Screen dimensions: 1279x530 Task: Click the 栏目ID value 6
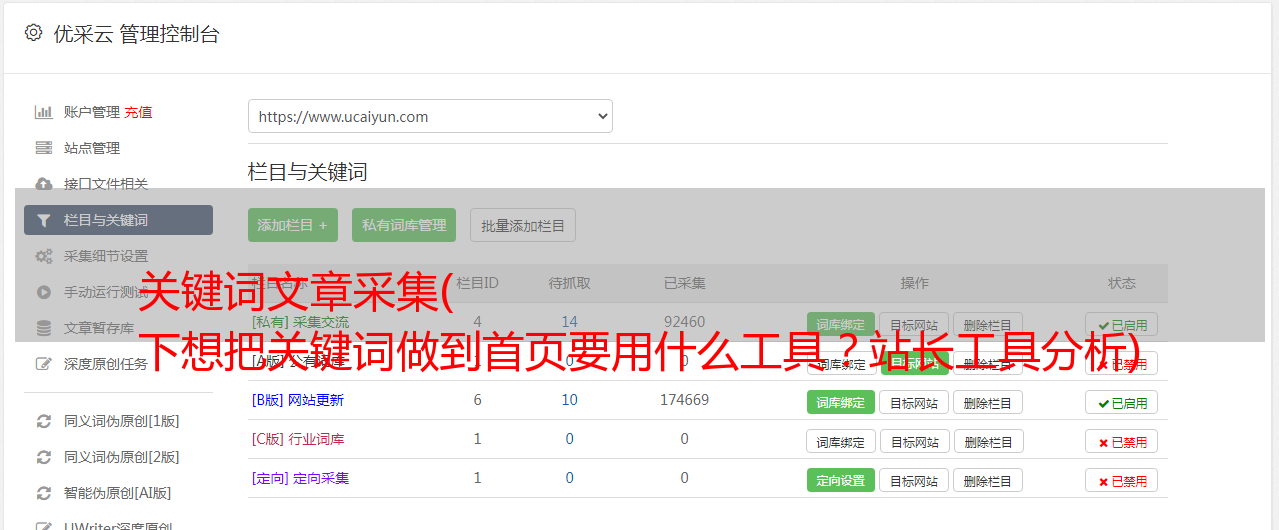pyautogui.click(x=477, y=400)
